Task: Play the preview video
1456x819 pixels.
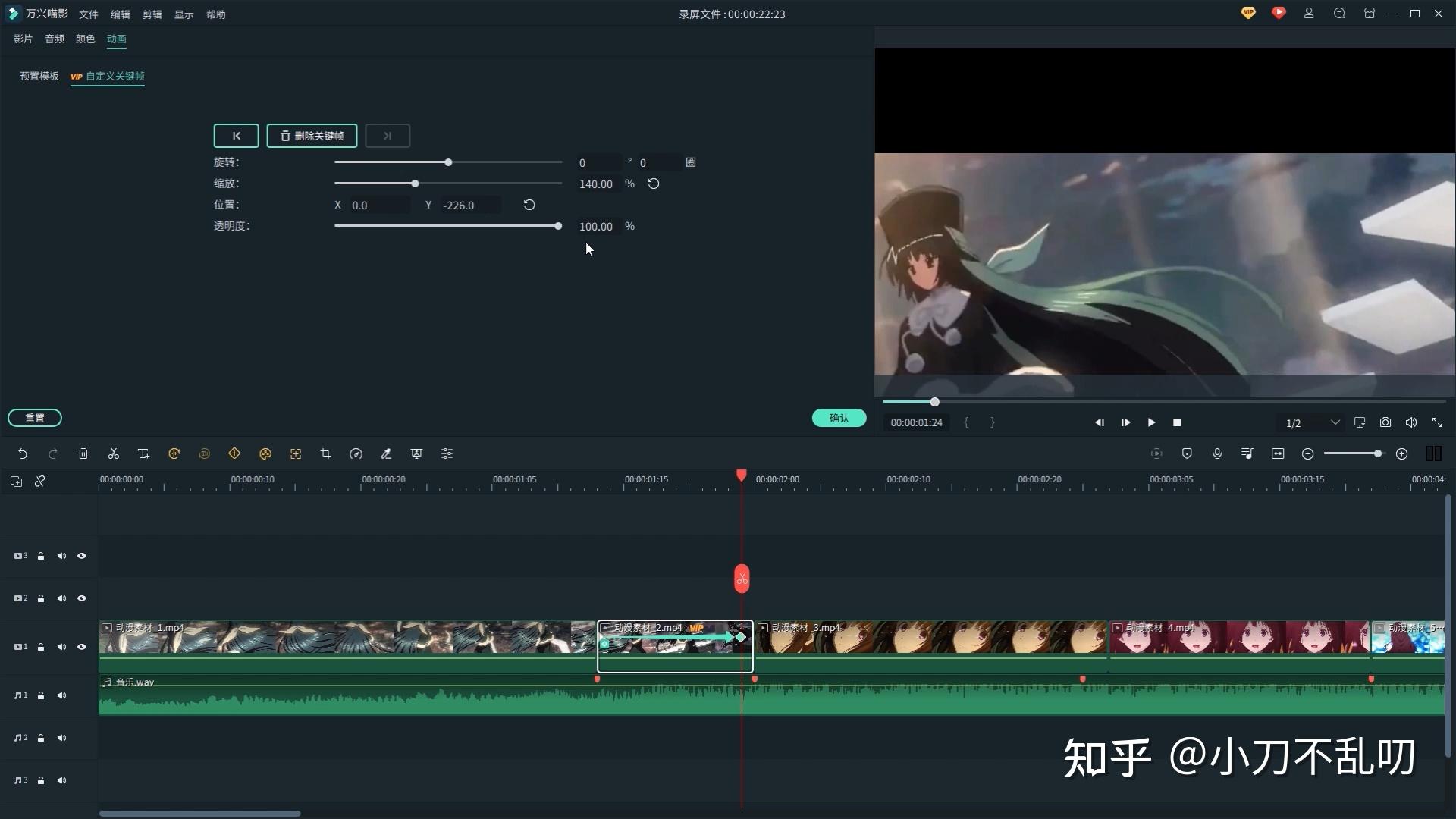Action: pyautogui.click(x=1151, y=422)
